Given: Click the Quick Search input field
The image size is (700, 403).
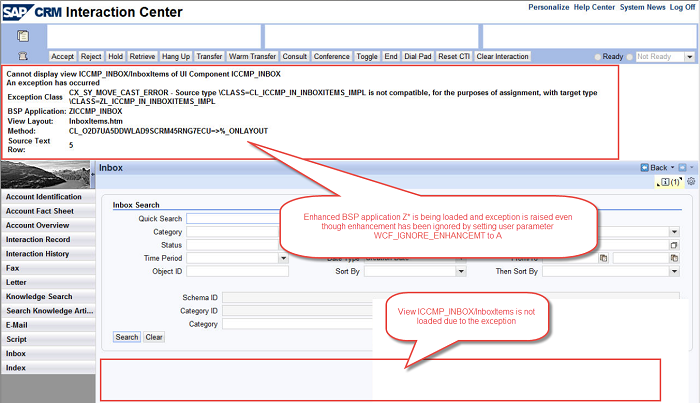Looking at the screenshot, I should (x=233, y=219).
